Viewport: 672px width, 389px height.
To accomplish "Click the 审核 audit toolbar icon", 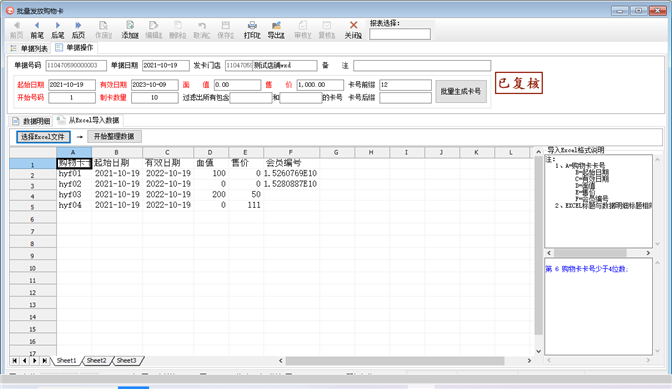I will [x=303, y=30].
